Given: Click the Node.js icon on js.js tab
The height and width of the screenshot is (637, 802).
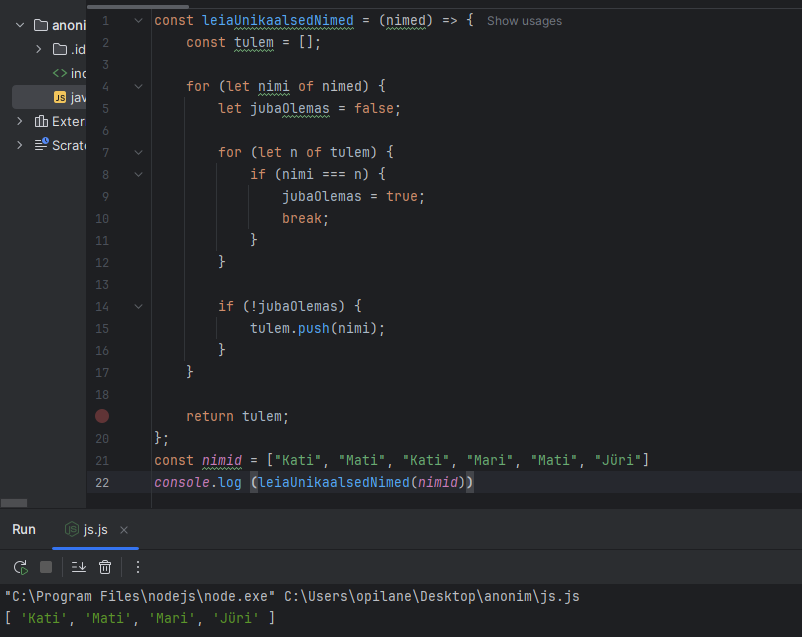Looking at the screenshot, I should pyautogui.click(x=72, y=530).
